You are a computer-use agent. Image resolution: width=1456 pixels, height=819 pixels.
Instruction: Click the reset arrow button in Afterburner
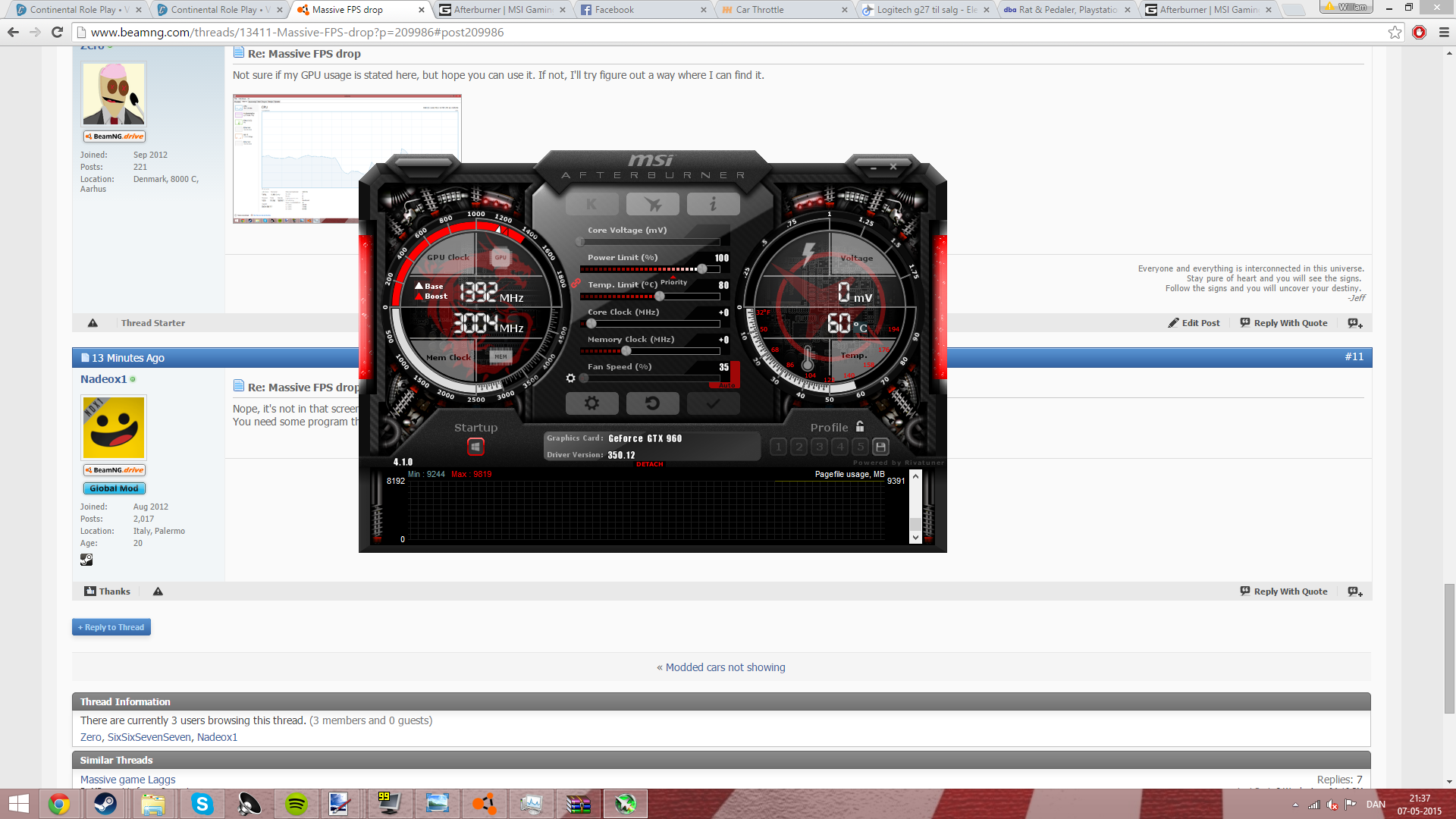(x=652, y=403)
